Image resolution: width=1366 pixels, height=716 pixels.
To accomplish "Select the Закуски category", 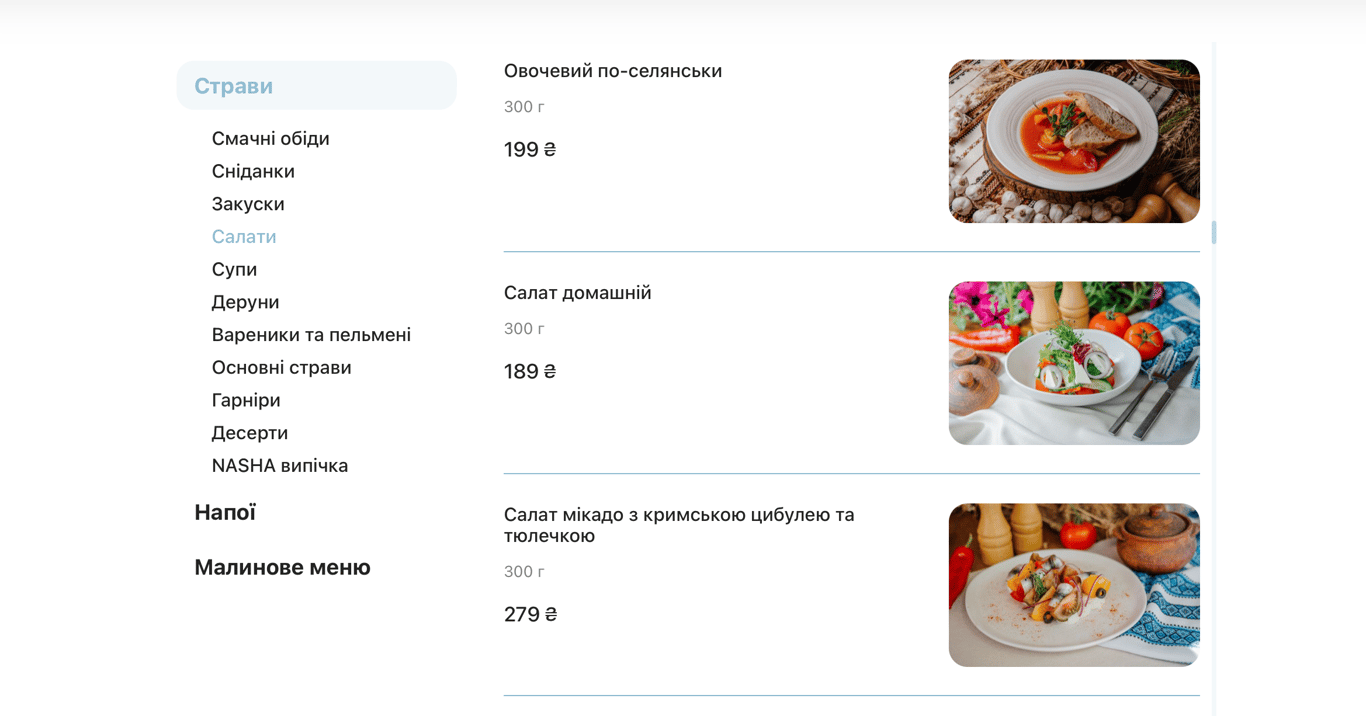I will (247, 203).
